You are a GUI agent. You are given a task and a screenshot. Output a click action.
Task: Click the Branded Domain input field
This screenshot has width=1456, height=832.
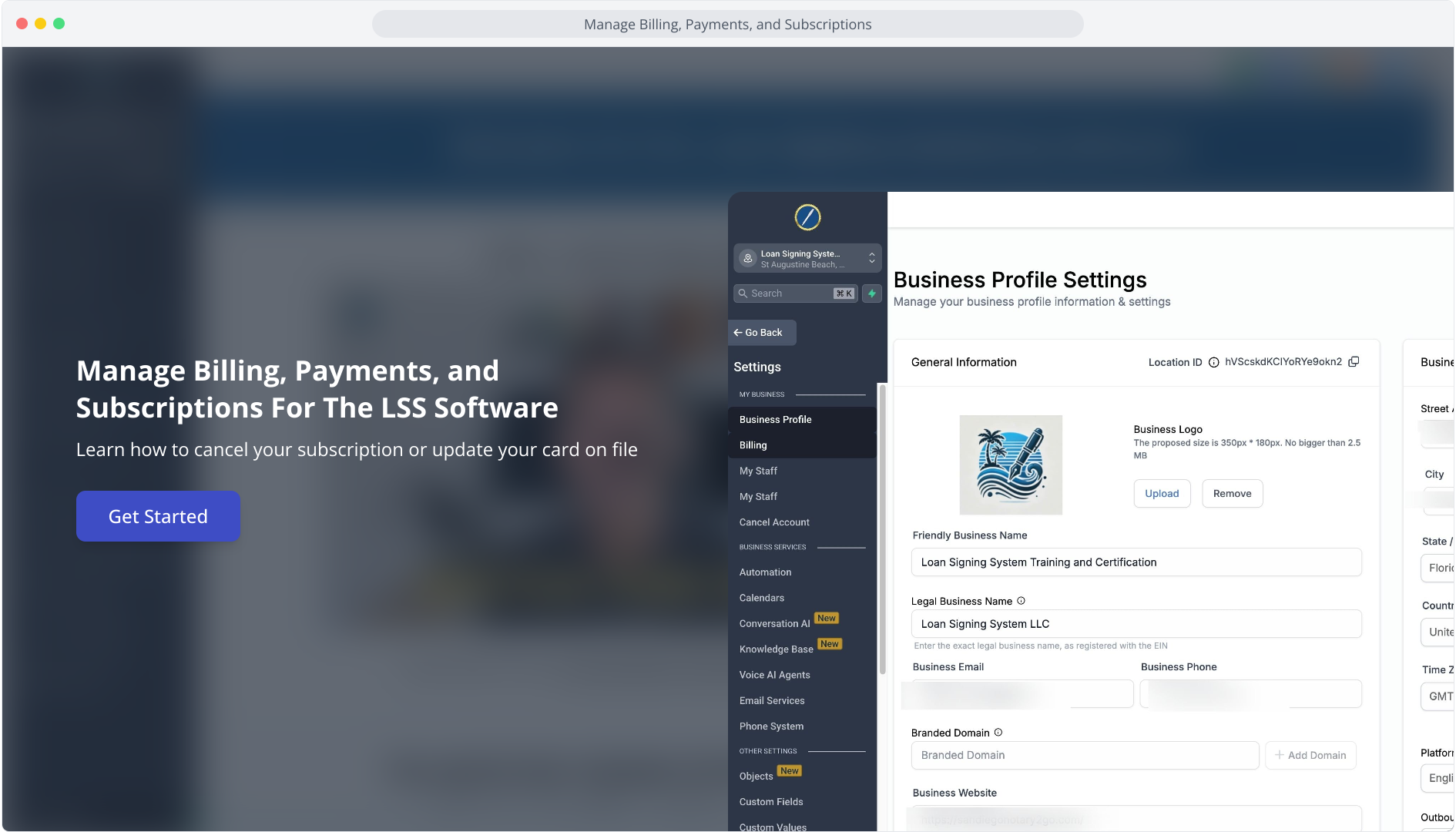[x=1085, y=756]
